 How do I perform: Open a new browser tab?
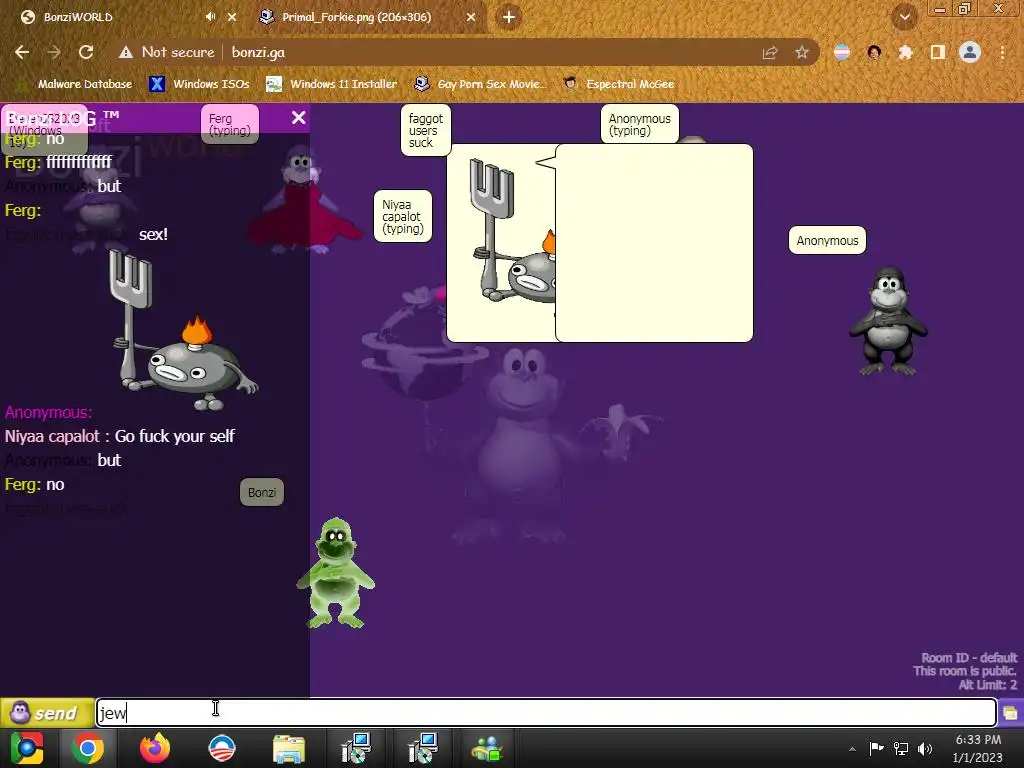coord(509,17)
